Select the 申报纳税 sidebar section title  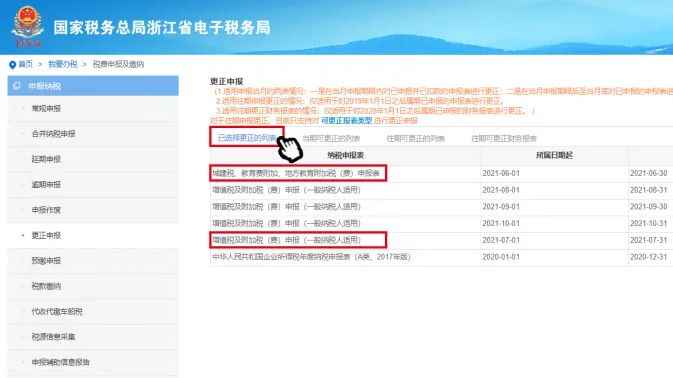click(x=45, y=86)
